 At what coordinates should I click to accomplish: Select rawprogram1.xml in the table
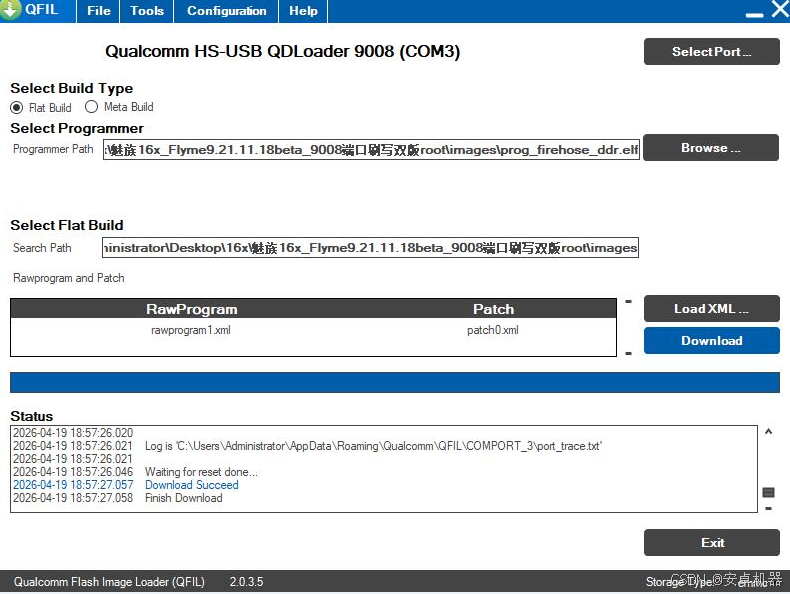click(191, 330)
